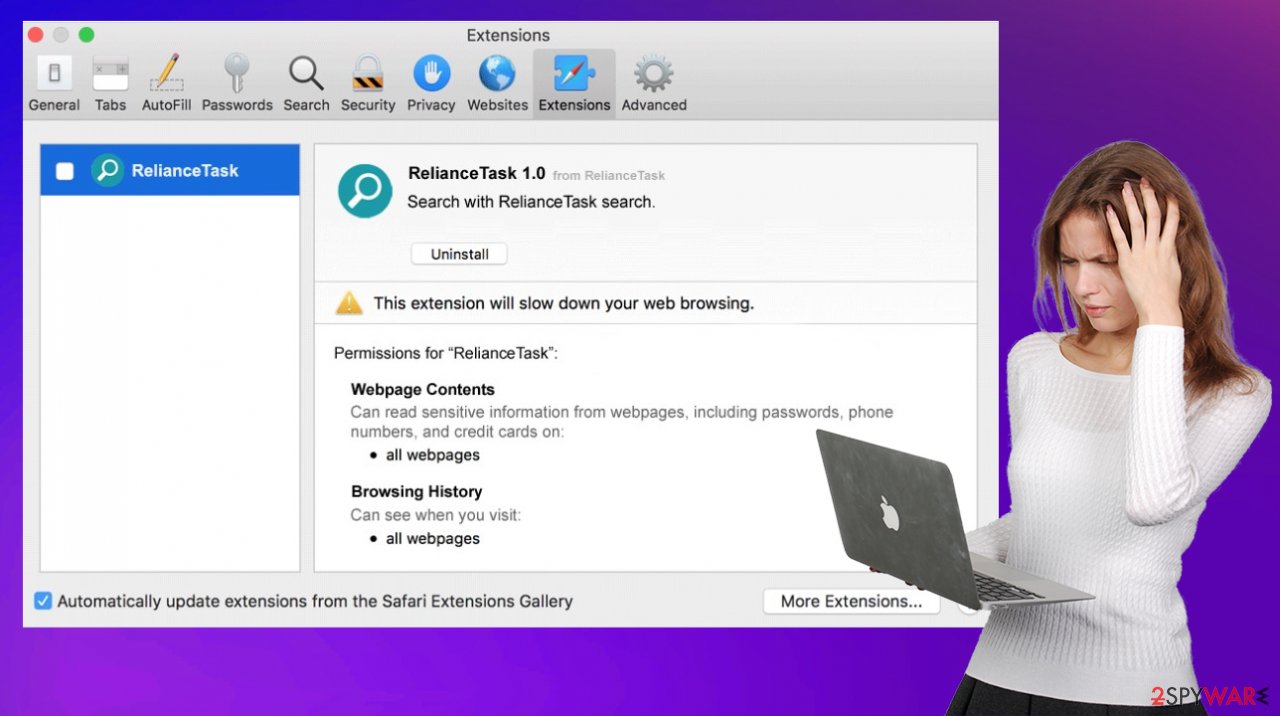1280x716 pixels.
Task: Switch to the Extensions pane
Action: 574,85
